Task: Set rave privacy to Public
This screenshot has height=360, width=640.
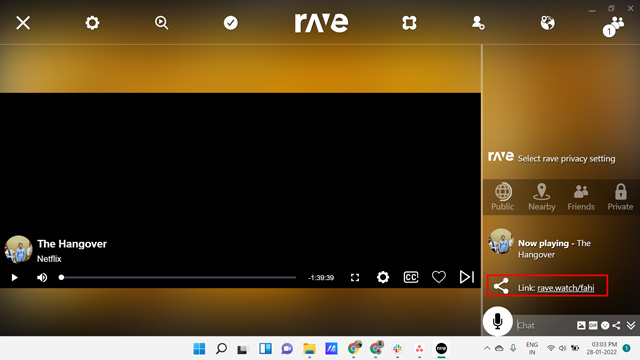Action: pos(502,197)
